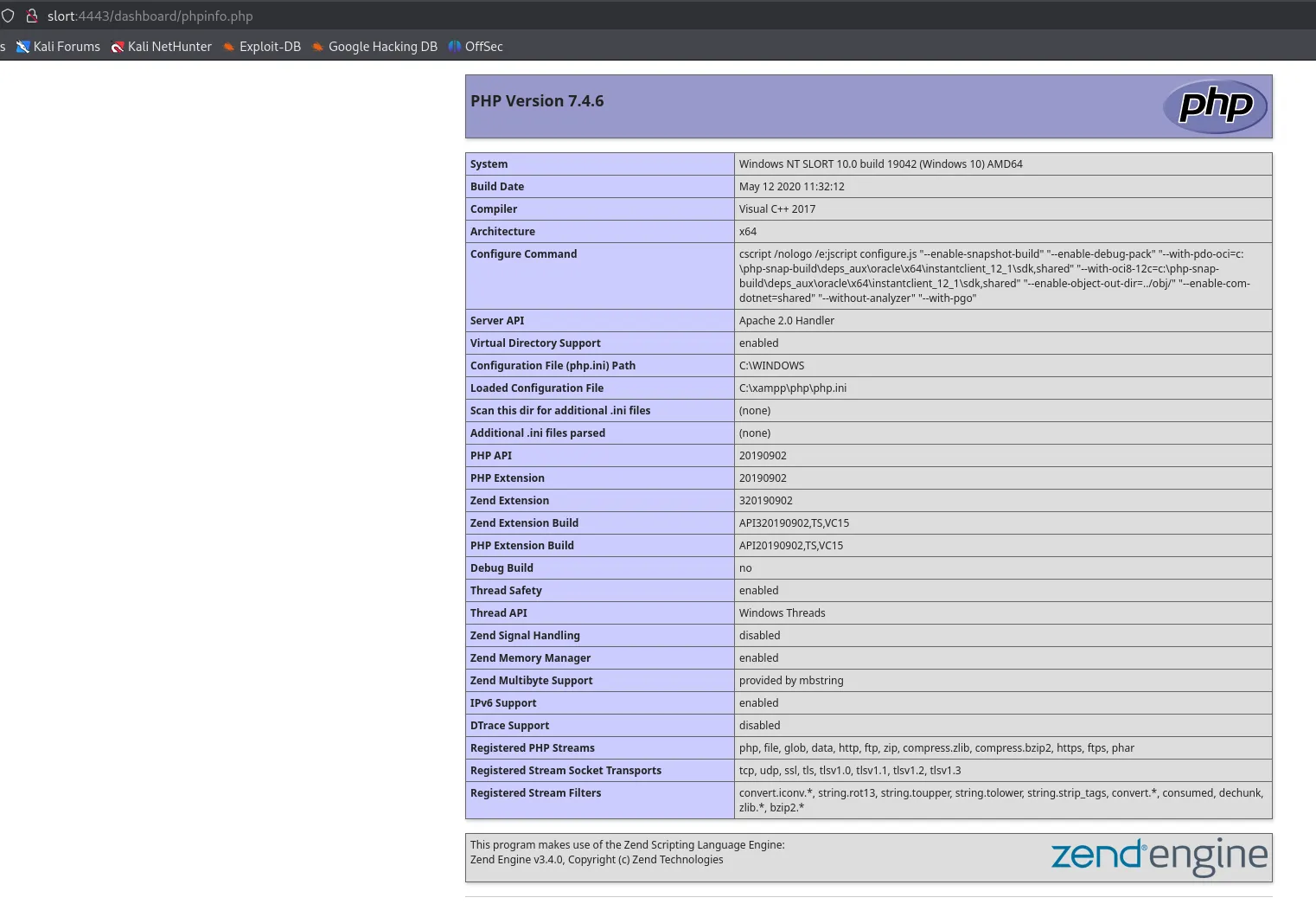
Task: Click Zend Engine v3.4.0 copyright text
Action: click(597, 860)
